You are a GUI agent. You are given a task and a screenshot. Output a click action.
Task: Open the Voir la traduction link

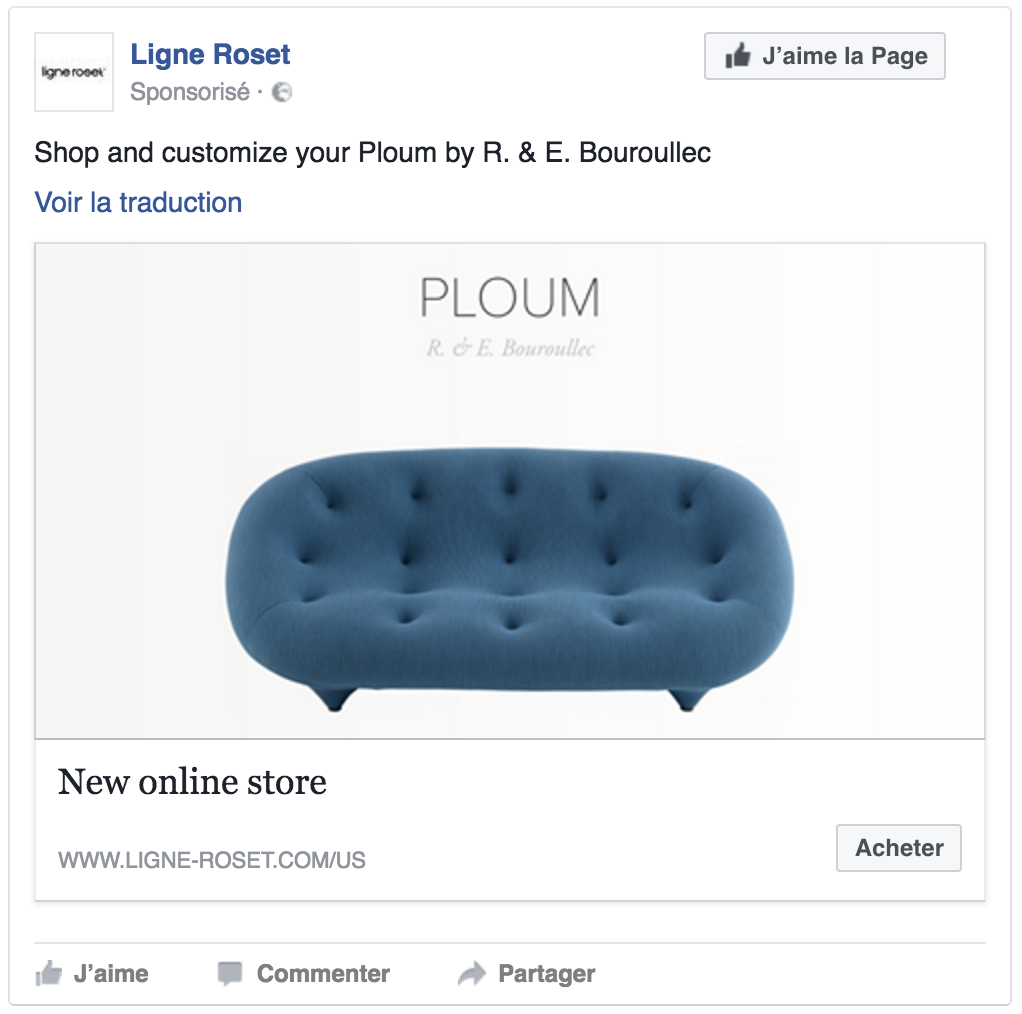coord(138,202)
